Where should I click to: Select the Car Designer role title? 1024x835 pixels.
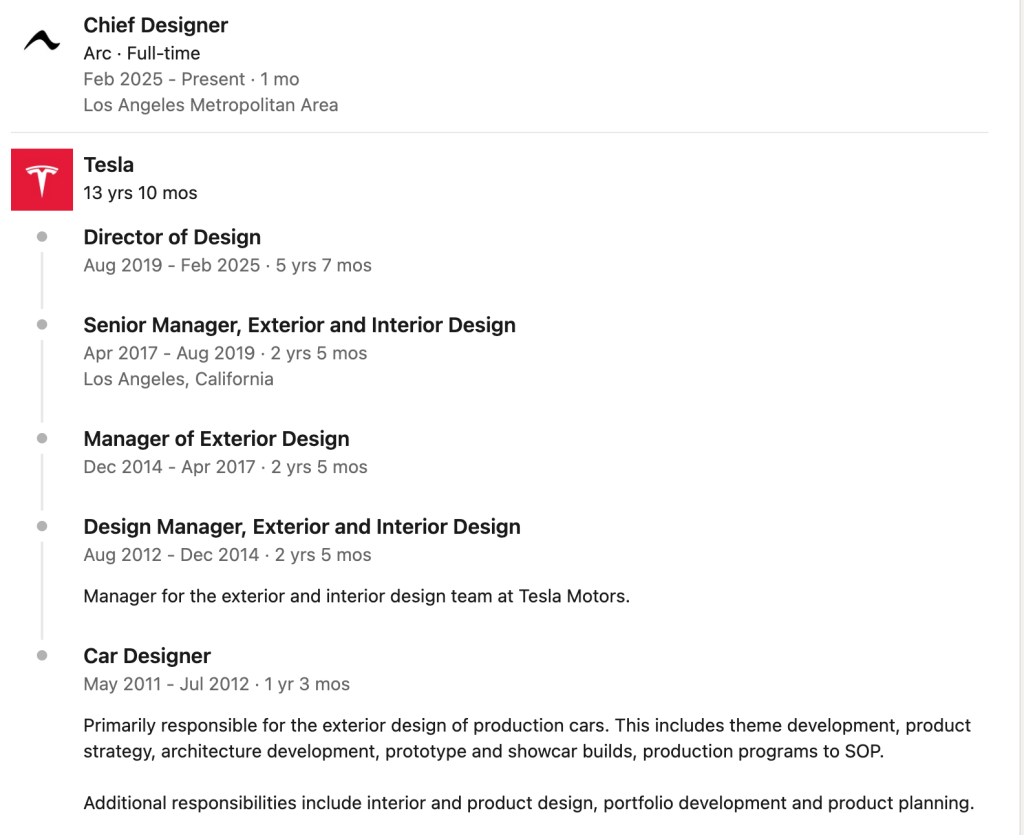point(147,656)
